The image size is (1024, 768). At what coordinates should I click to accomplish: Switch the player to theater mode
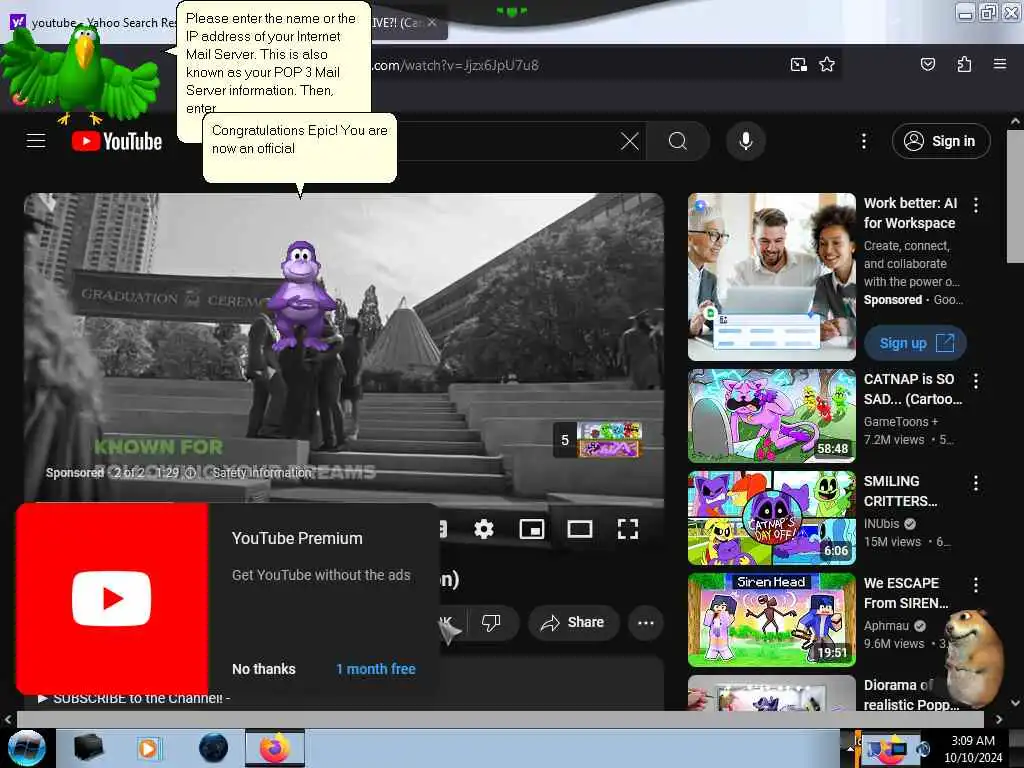point(579,529)
